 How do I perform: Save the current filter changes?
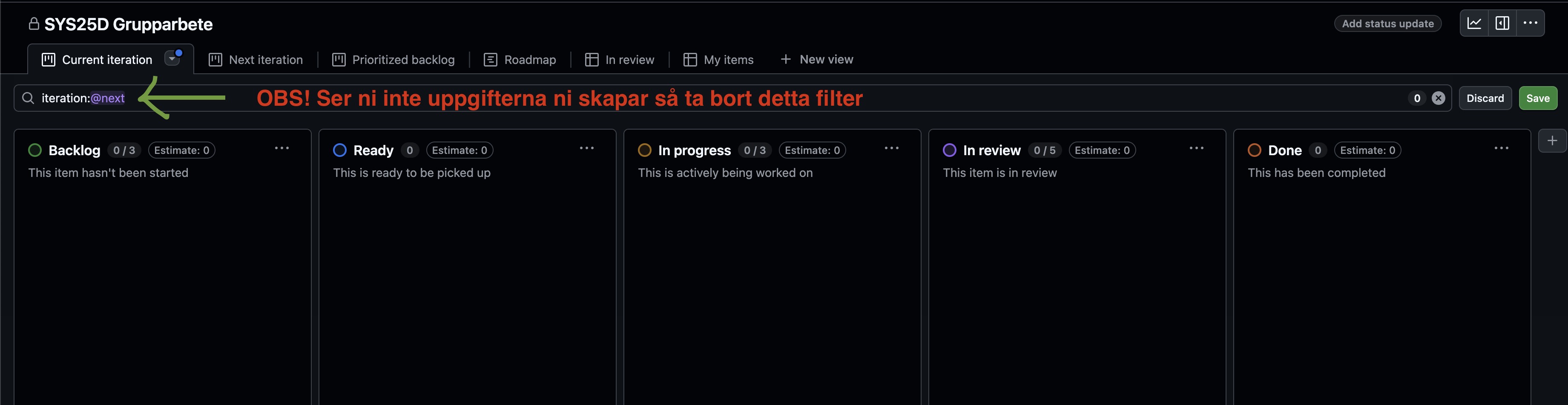pyautogui.click(x=1538, y=98)
